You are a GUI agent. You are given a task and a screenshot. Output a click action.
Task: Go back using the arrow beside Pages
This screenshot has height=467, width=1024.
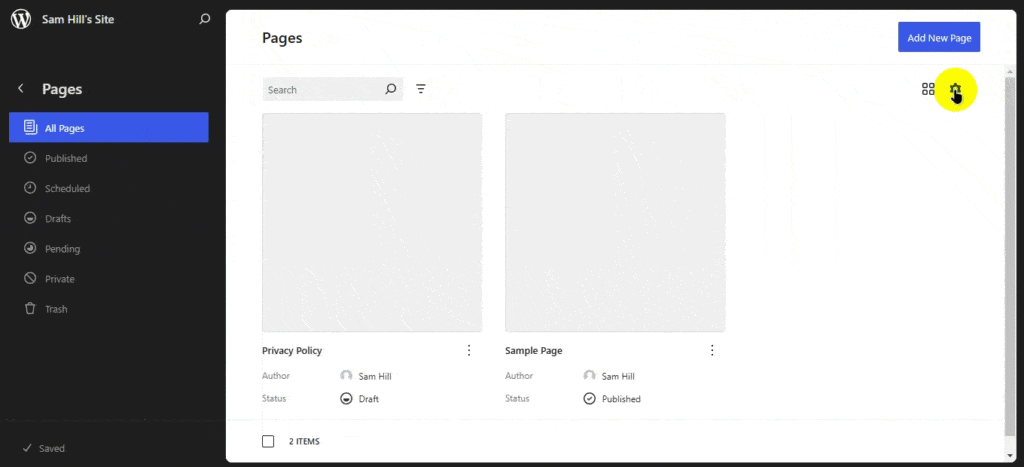21,89
